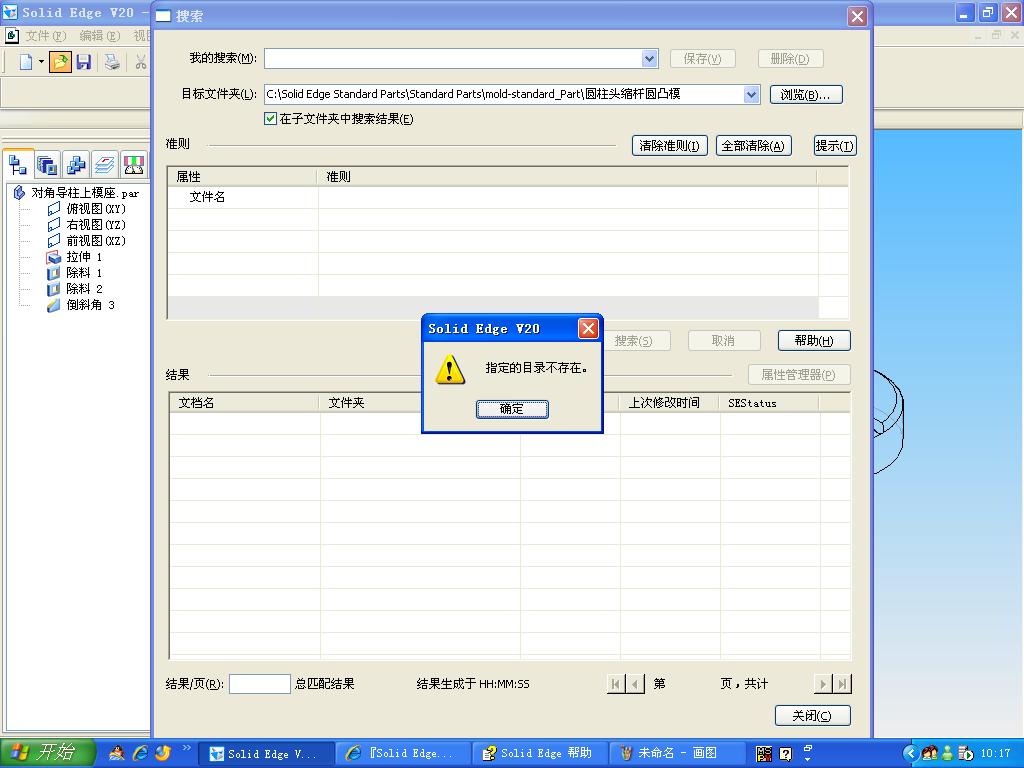Launch Internet Explorer from quick launch
This screenshot has width=1024, height=768.
click(140, 753)
